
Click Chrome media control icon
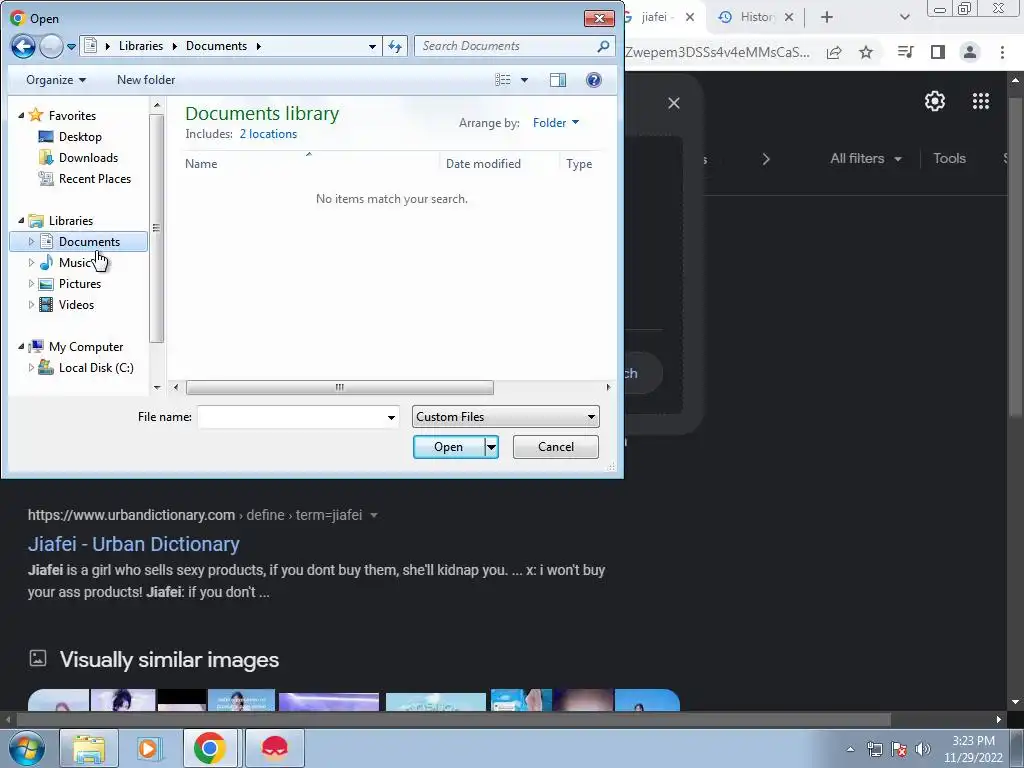(905, 52)
